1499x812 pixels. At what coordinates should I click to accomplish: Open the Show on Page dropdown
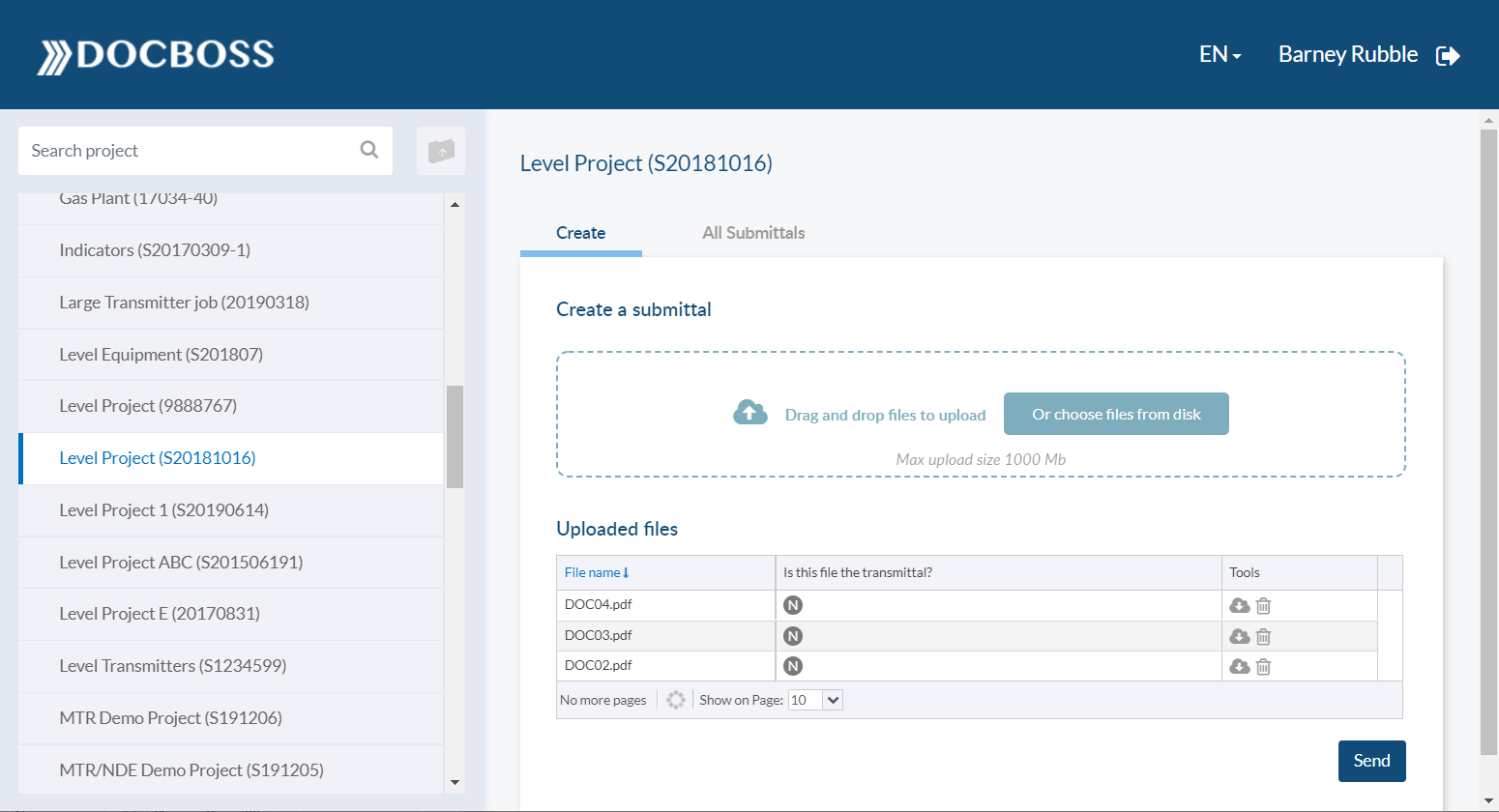click(x=815, y=700)
